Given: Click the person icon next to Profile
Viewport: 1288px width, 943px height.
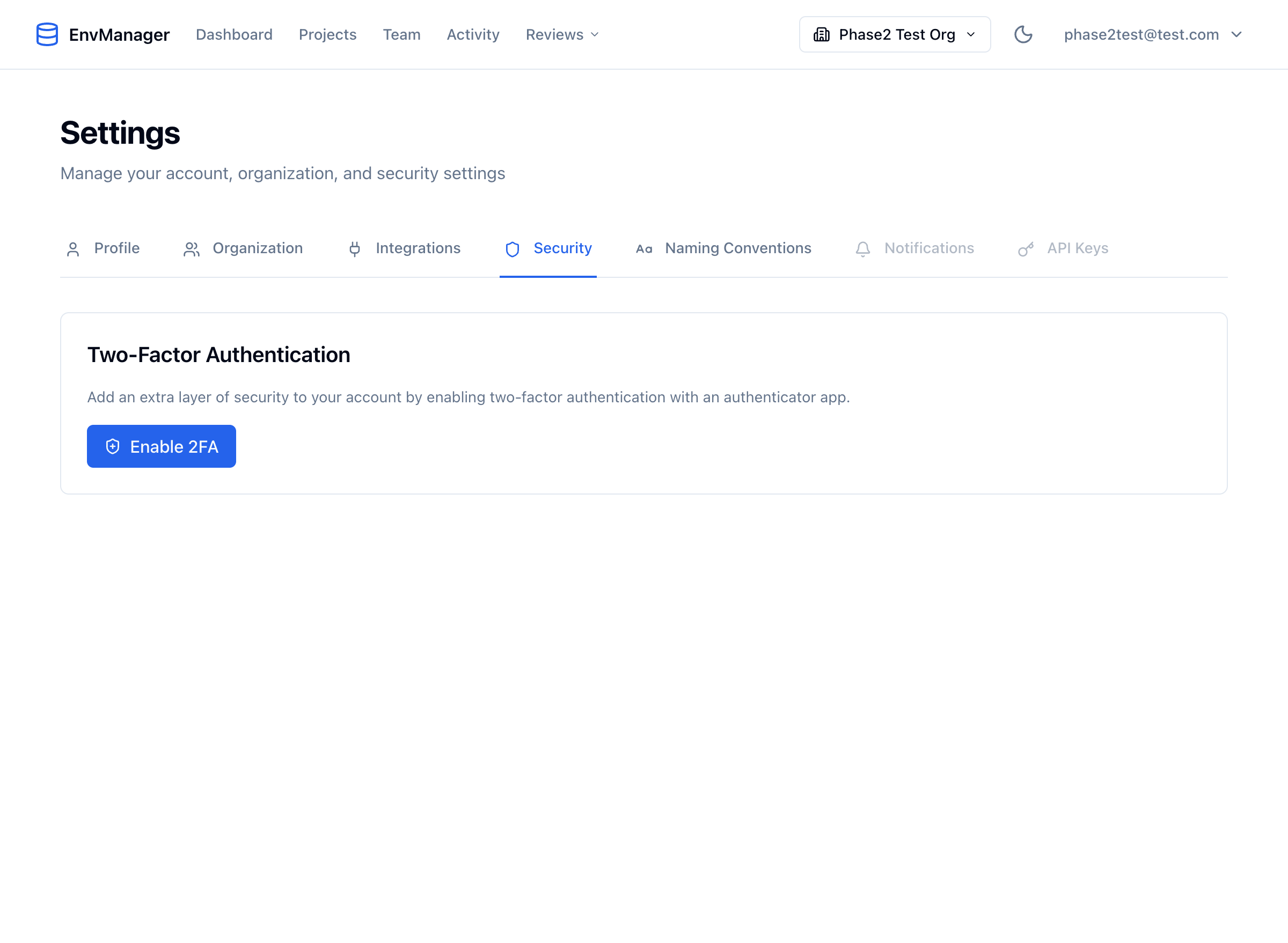Looking at the screenshot, I should tap(74, 249).
